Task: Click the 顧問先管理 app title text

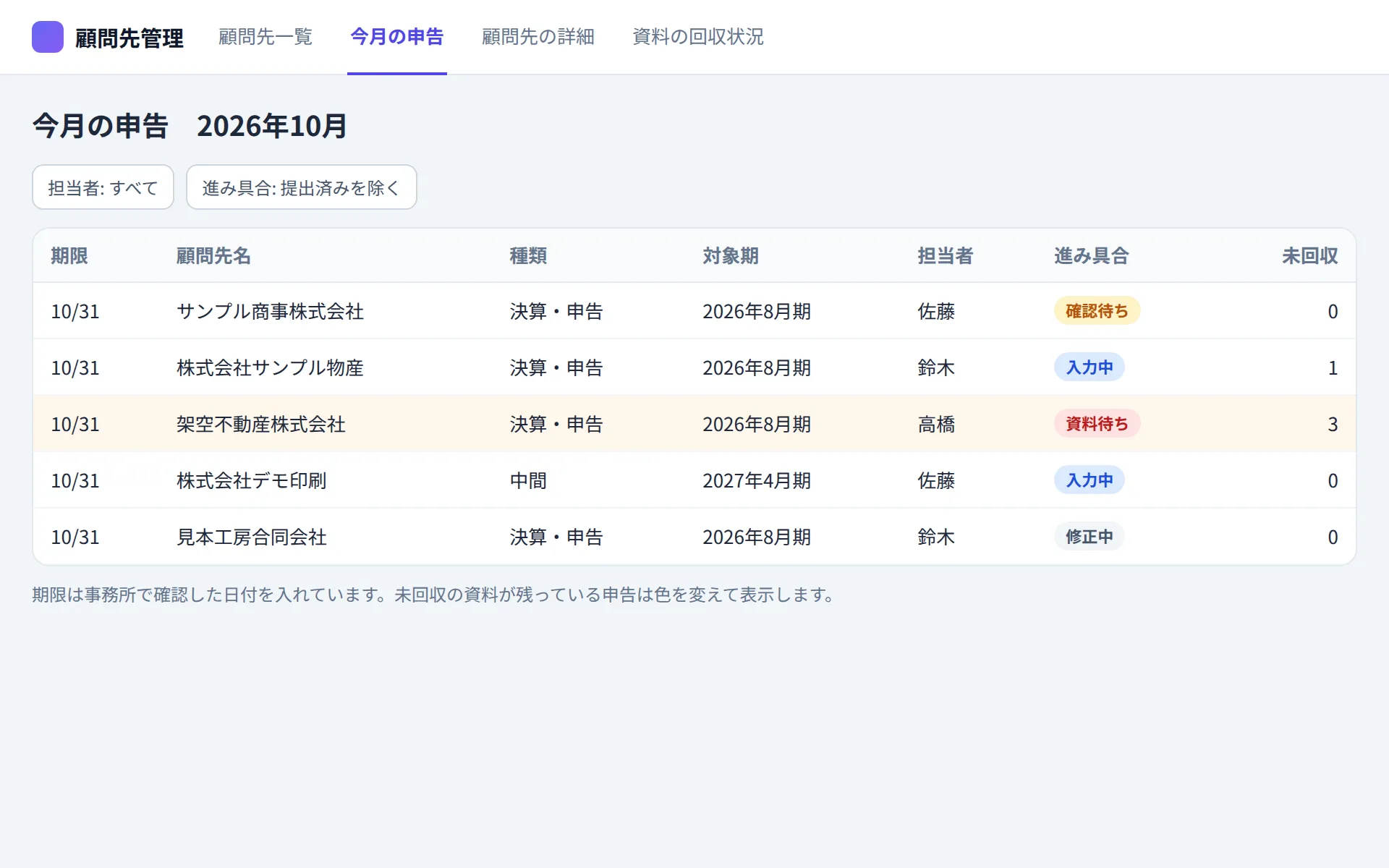Action: coord(129,38)
